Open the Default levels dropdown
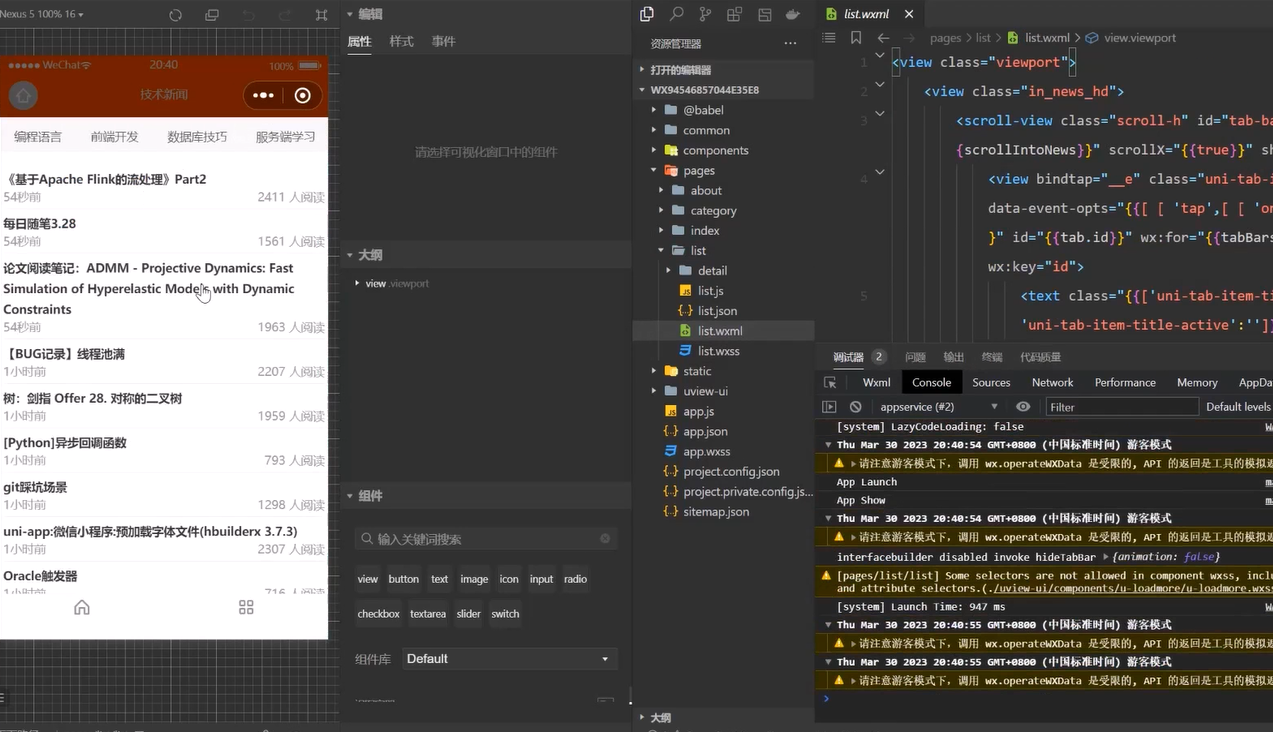The image size is (1273, 732). coord(1238,407)
